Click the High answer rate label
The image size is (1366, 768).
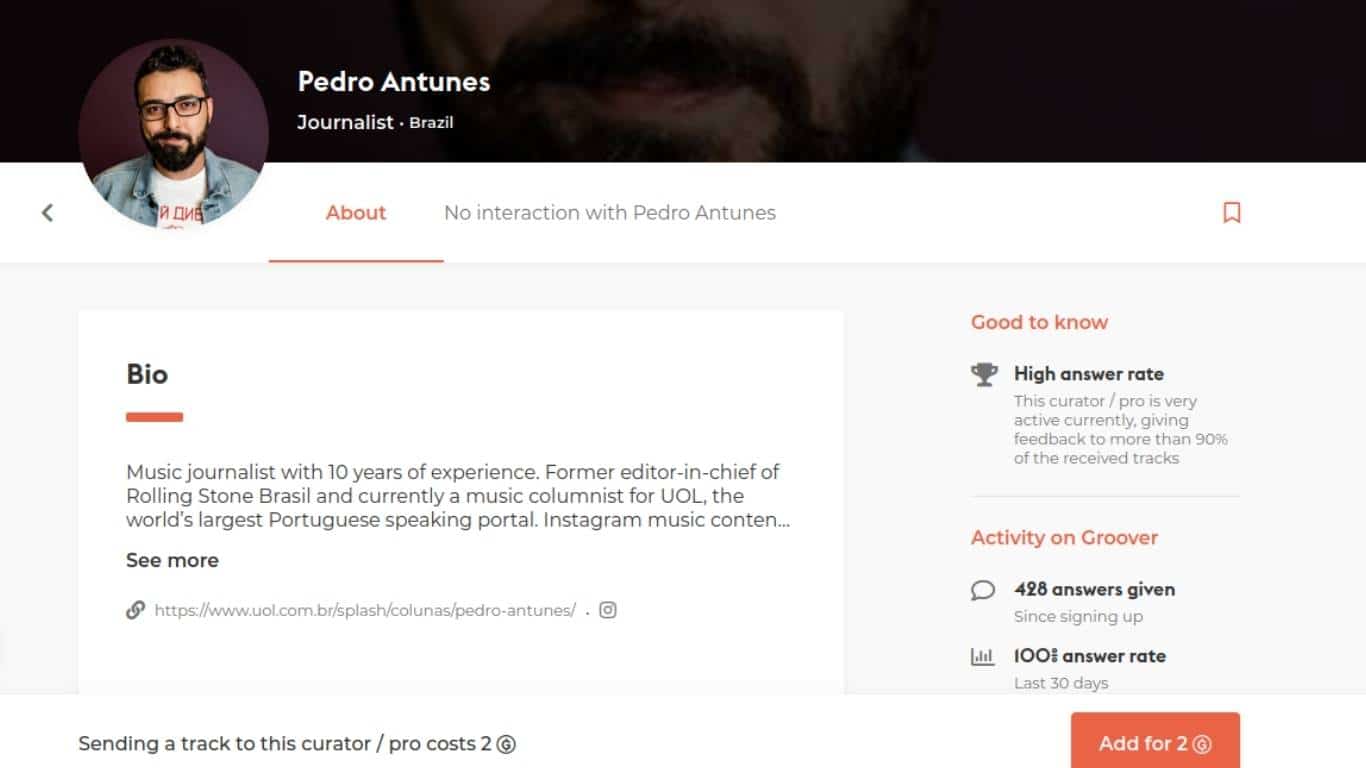point(1089,374)
